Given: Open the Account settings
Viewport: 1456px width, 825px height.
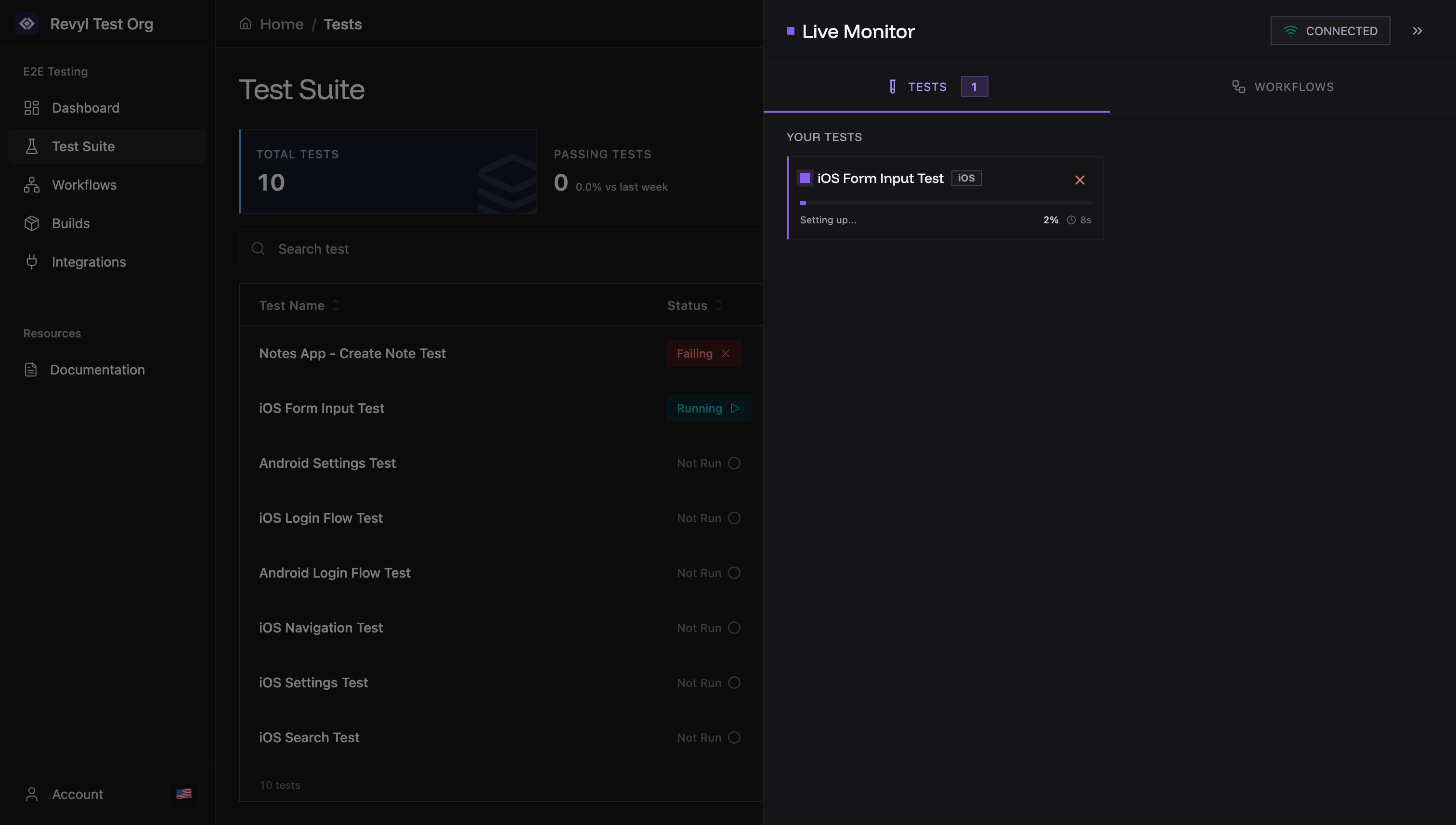Looking at the screenshot, I should point(77,794).
